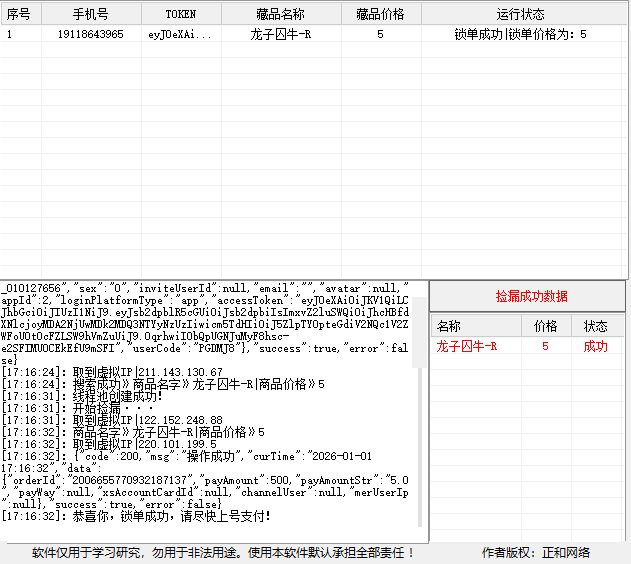Select the 藏品名称 column header

[x=279, y=14]
